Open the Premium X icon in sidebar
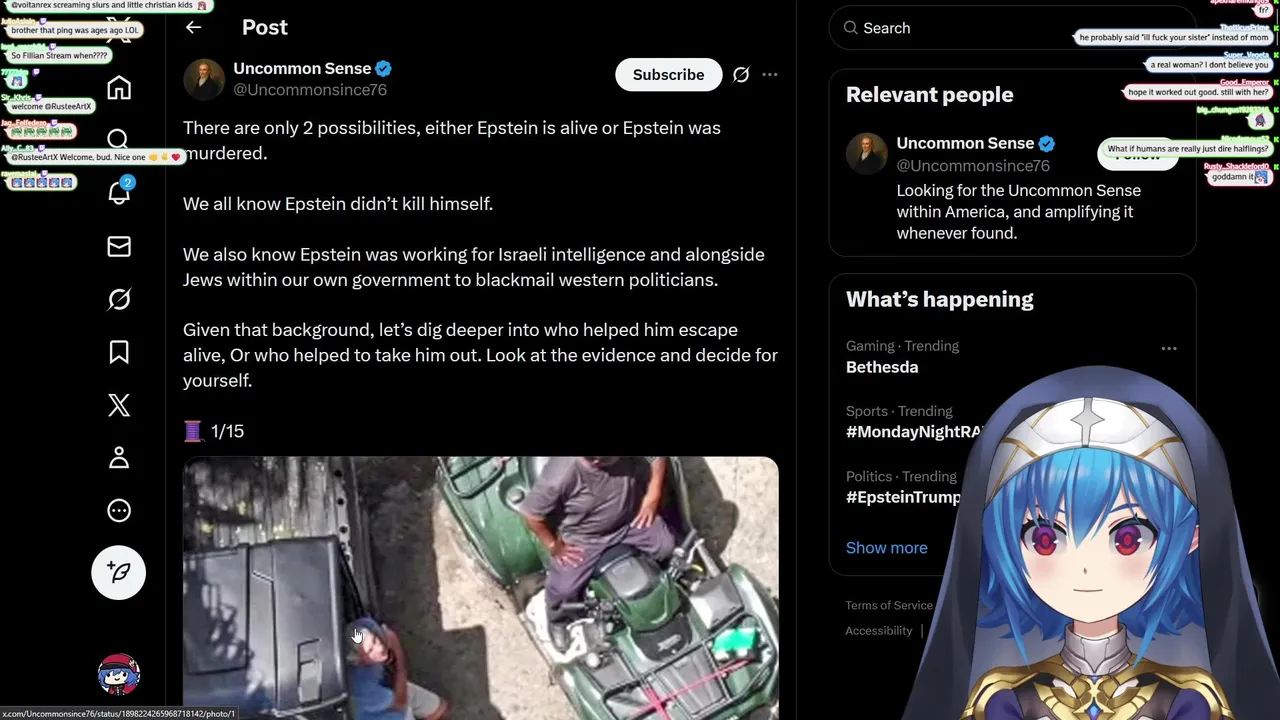Screen dimensions: 1280x720 click(119, 405)
